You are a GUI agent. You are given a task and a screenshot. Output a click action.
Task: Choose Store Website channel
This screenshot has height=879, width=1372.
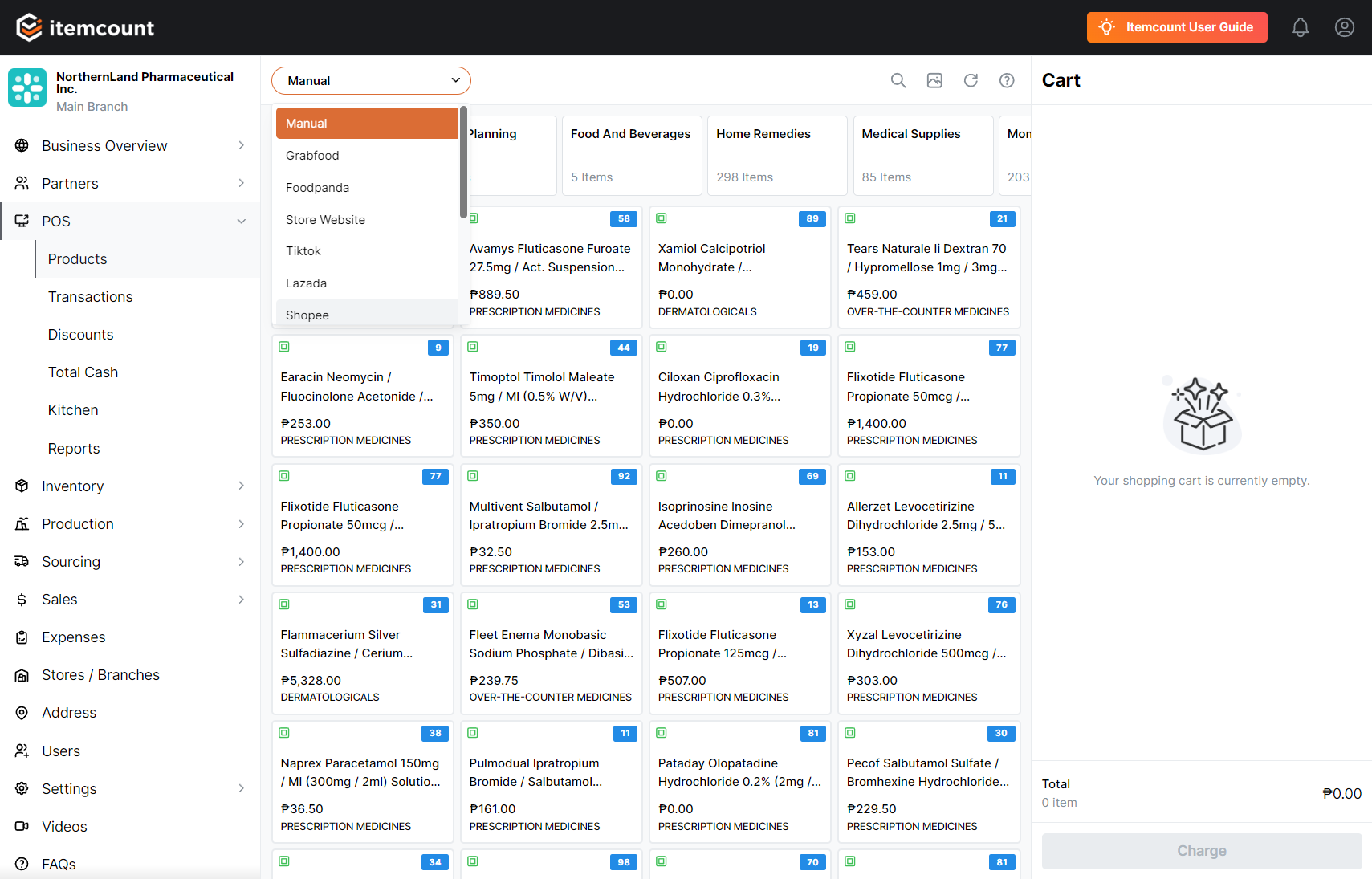click(367, 220)
